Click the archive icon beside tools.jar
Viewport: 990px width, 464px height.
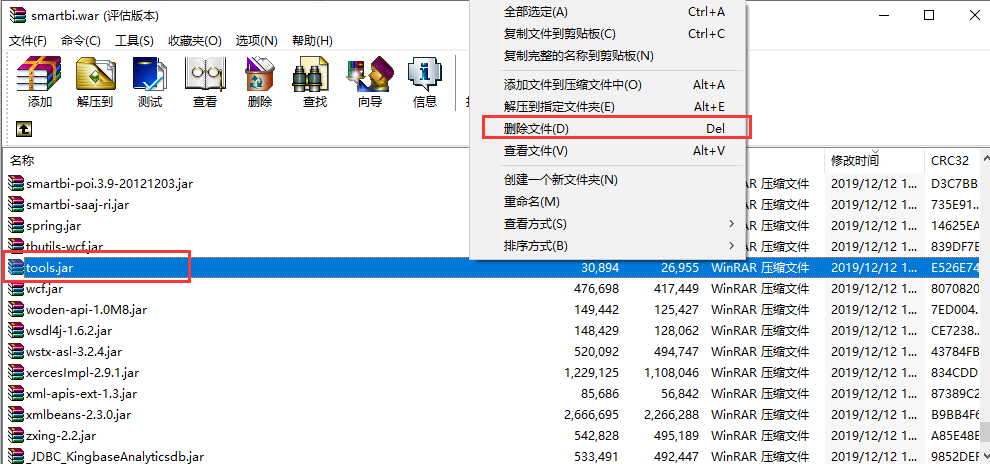click(15, 268)
